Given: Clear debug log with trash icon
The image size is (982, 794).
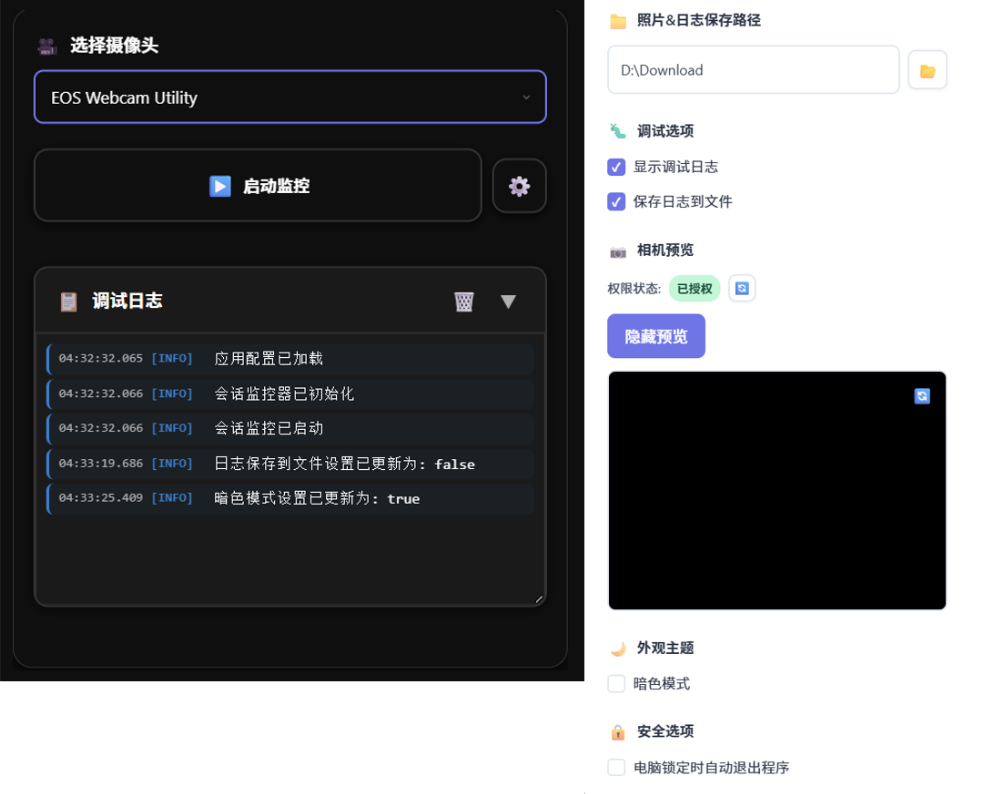Looking at the screenshot, I should pyautogui.click(x=464, y=301).
